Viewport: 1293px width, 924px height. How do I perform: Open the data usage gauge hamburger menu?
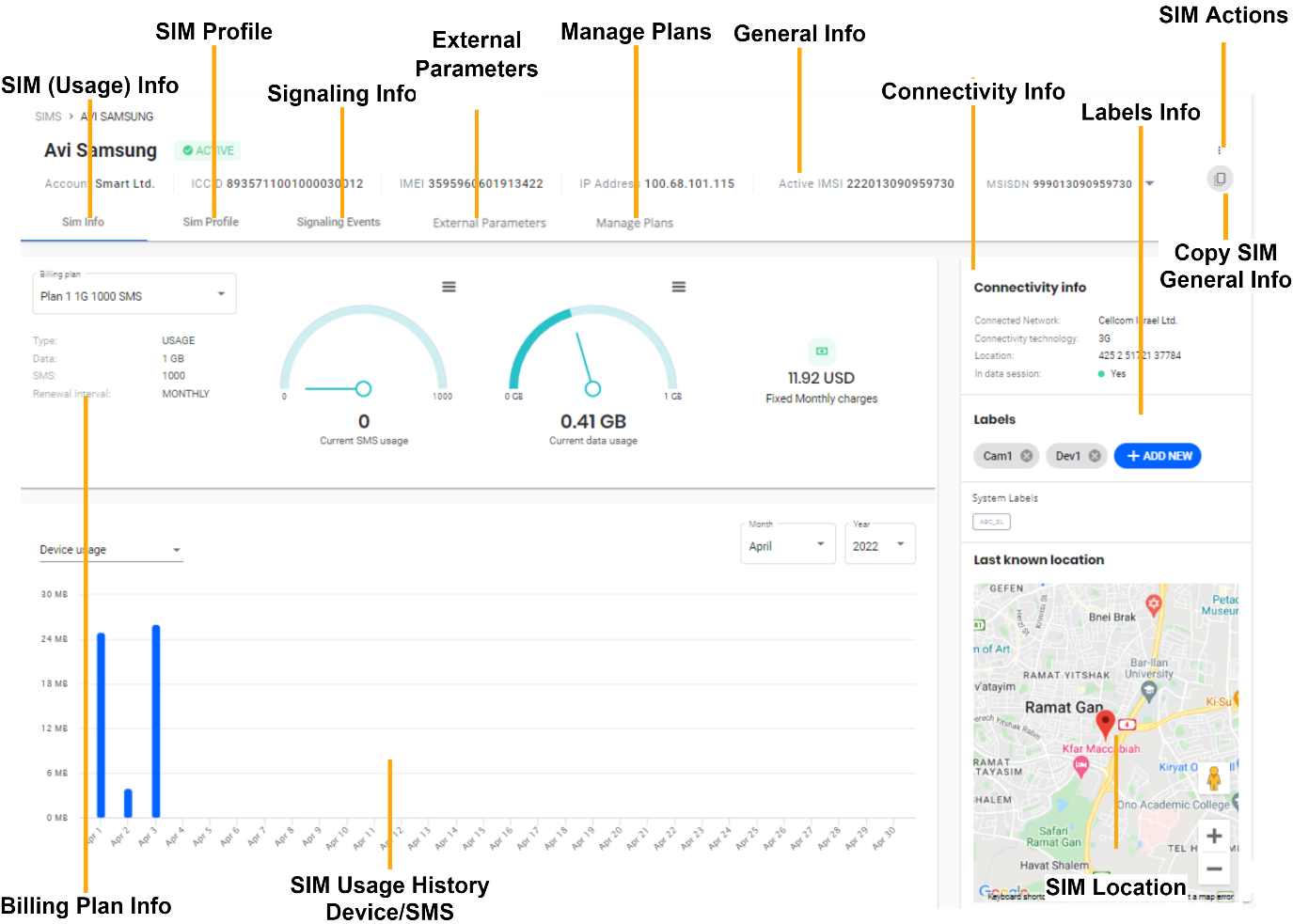(x=678, y=287)
